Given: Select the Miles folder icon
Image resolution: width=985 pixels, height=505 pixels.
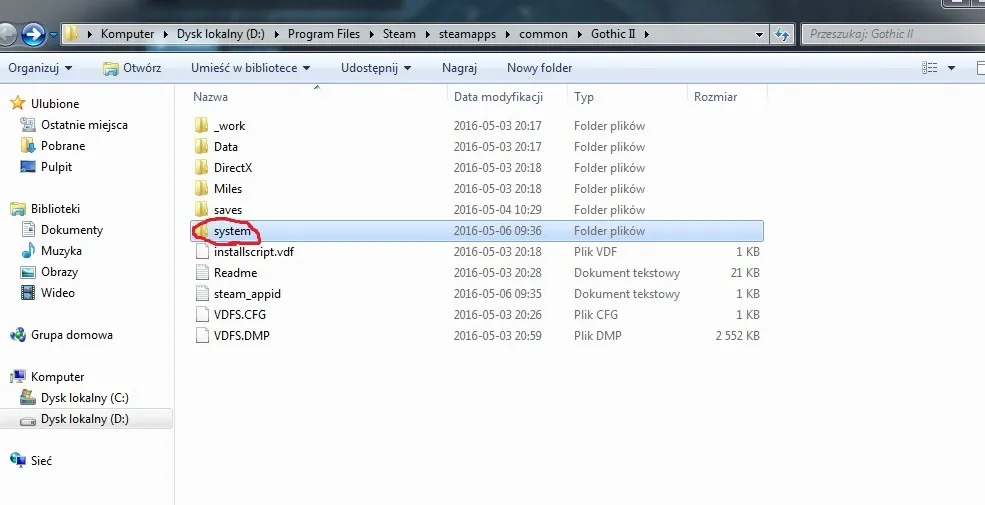Looking at the screenshot, I should (x=202, y=188).
